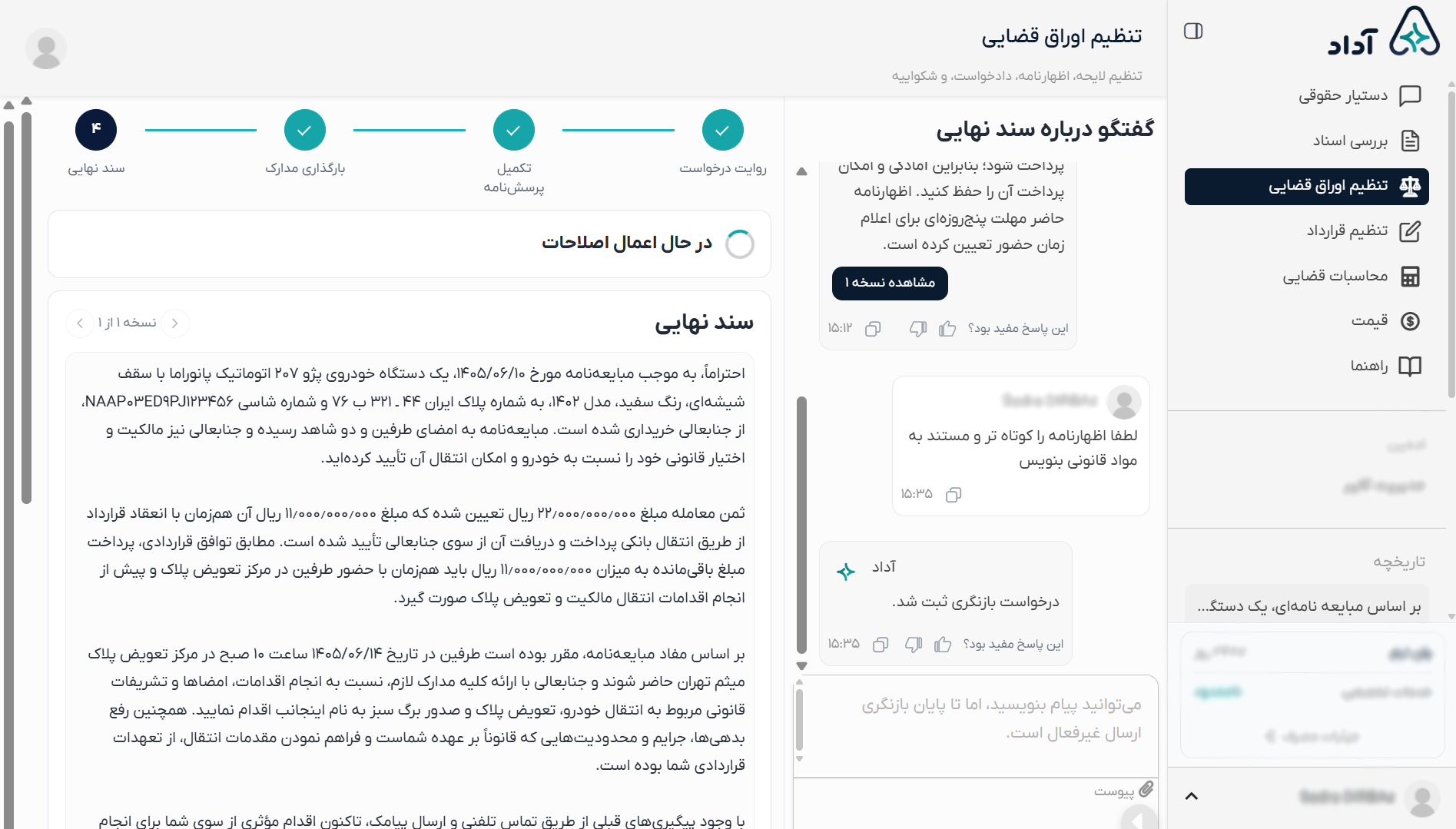Click the آداد sparkle avatar in chat

pos(845,572)
